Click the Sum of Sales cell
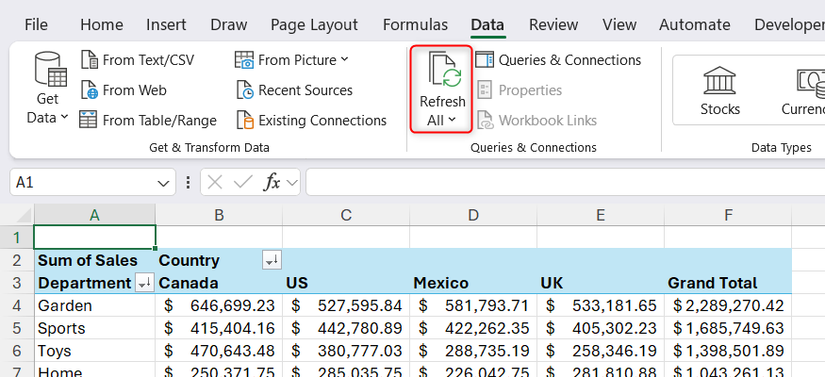The width and height of the screenshot is (825, 377). pyautogui.click(x=95, y=260)
